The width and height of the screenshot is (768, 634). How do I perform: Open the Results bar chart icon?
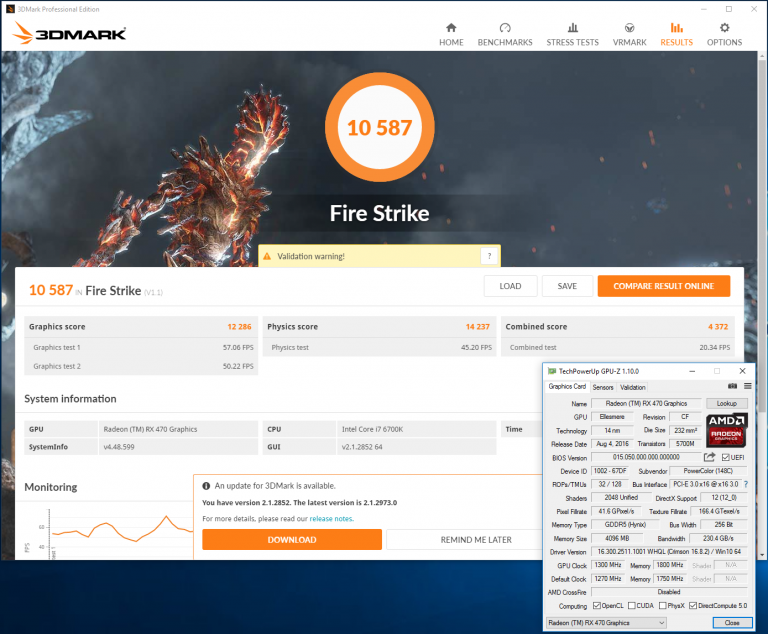tap(676, 27)
